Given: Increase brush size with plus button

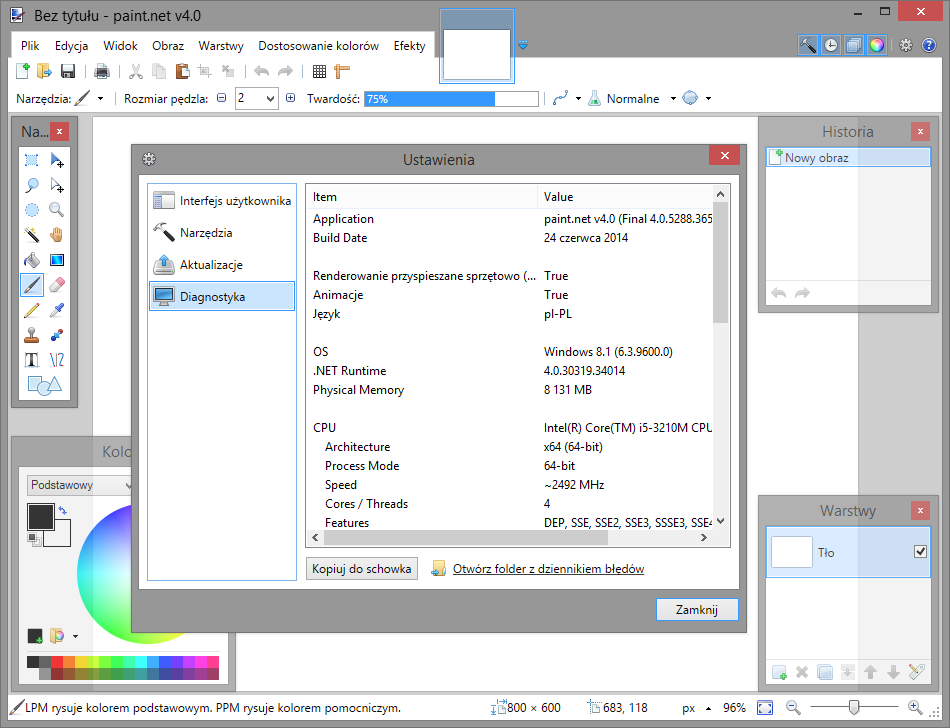Looking at the screenshot, I should pyautogui.click(x=290, y=98).
